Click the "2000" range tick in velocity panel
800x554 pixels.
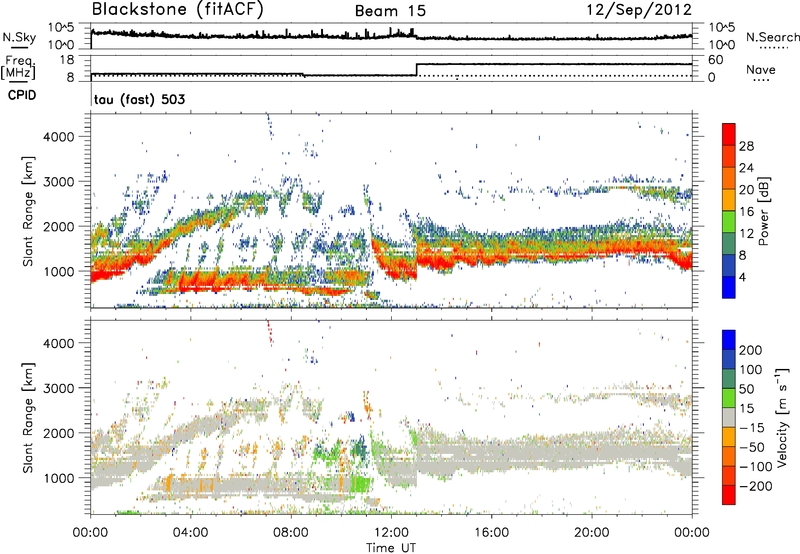[58, 433]
